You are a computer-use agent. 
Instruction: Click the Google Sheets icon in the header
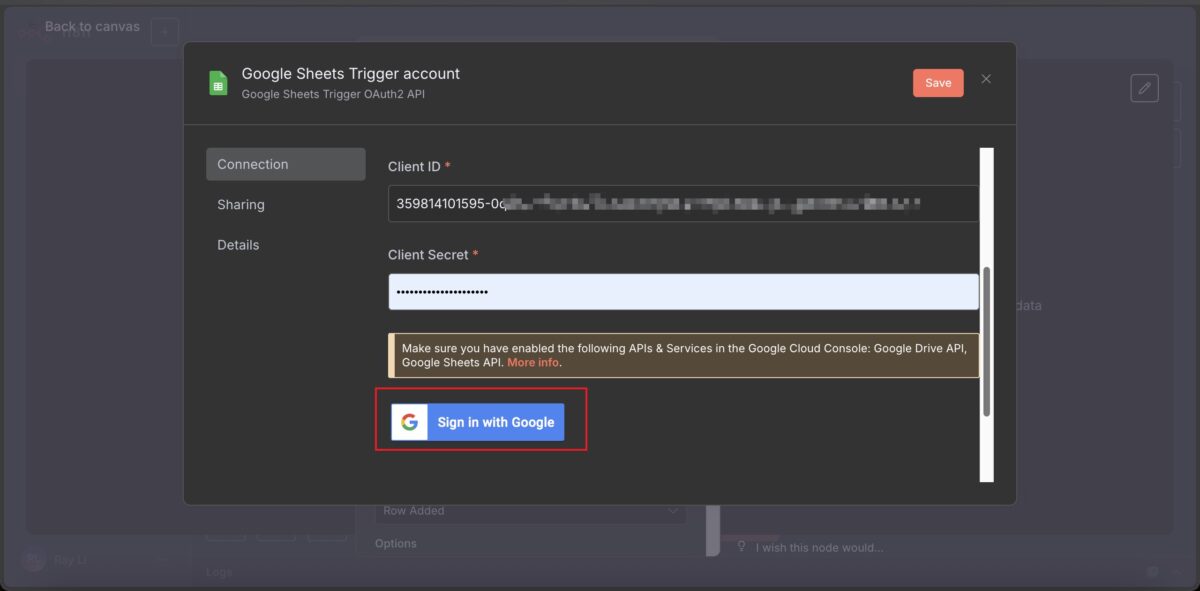218,83
